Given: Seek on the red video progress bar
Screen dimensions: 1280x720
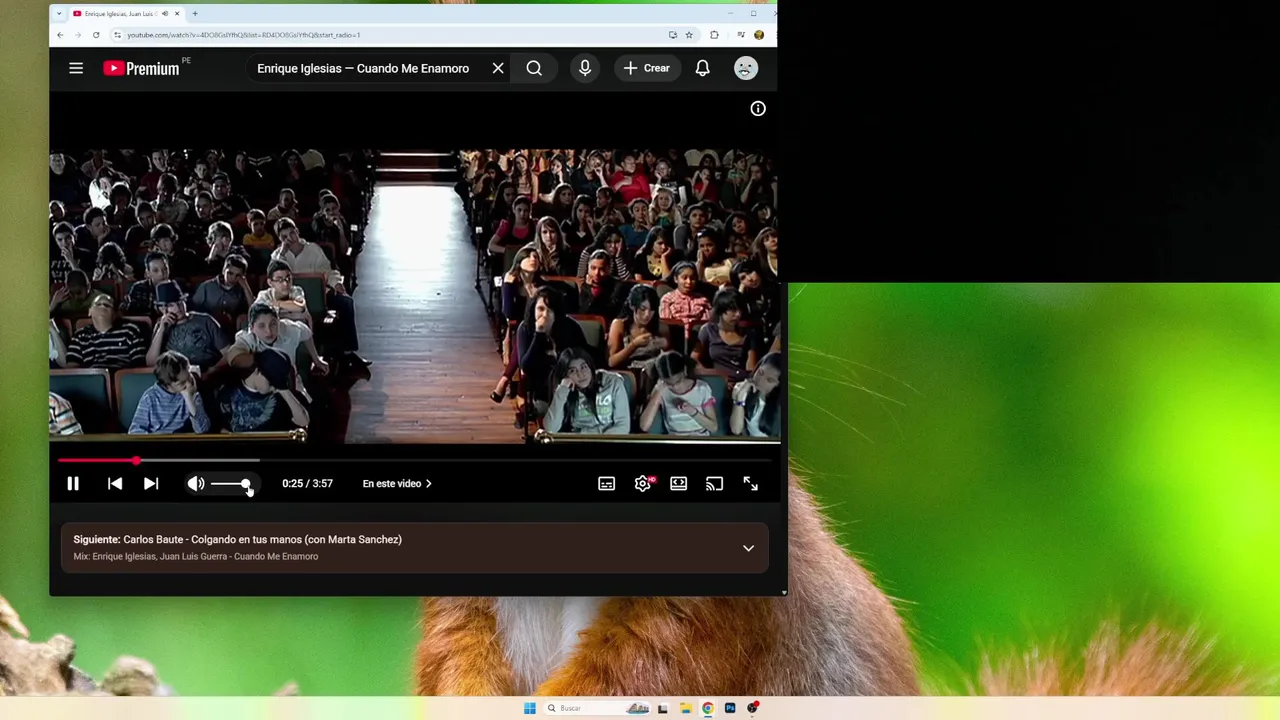Looking at the screenshot, I should pos(415,460).
